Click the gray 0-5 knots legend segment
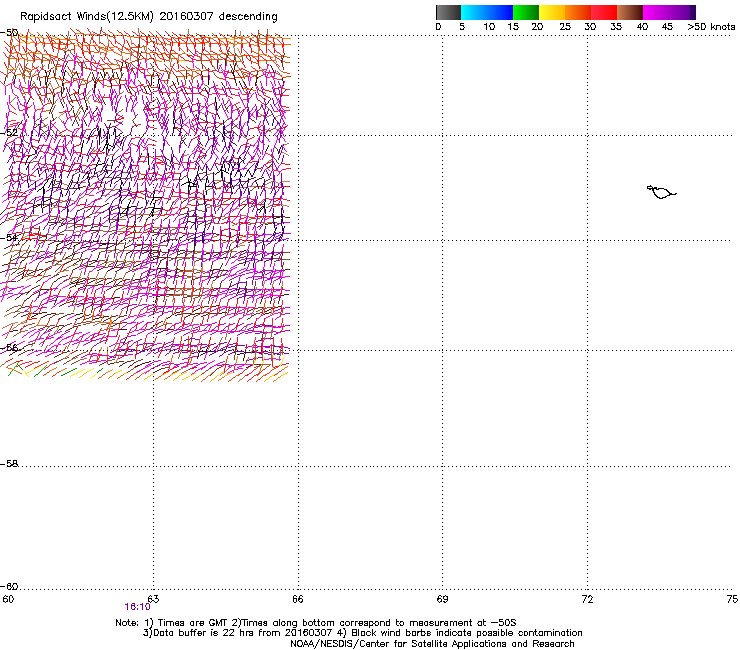The image size is (740, 650). (x=448, y=12)
